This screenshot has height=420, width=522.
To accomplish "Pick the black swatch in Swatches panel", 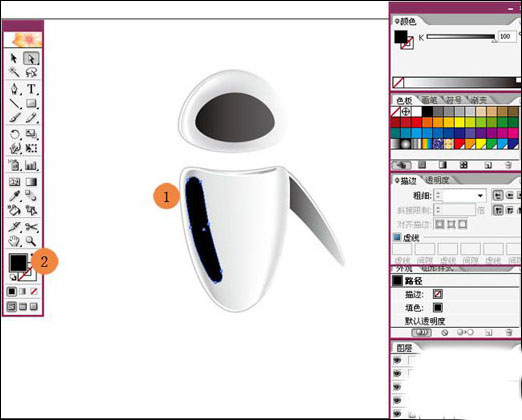I will (x=427, y=111).
